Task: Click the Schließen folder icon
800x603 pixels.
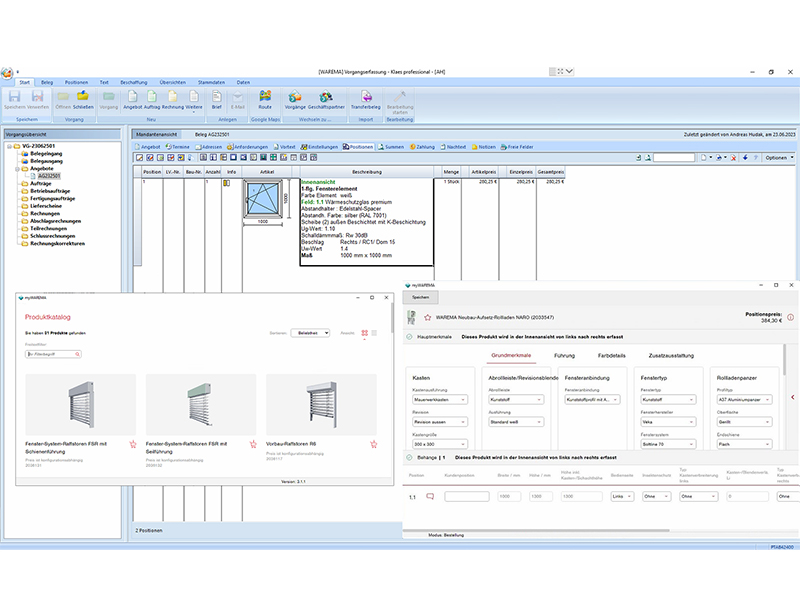Action: pyautogui.click(x=83, y=98)
